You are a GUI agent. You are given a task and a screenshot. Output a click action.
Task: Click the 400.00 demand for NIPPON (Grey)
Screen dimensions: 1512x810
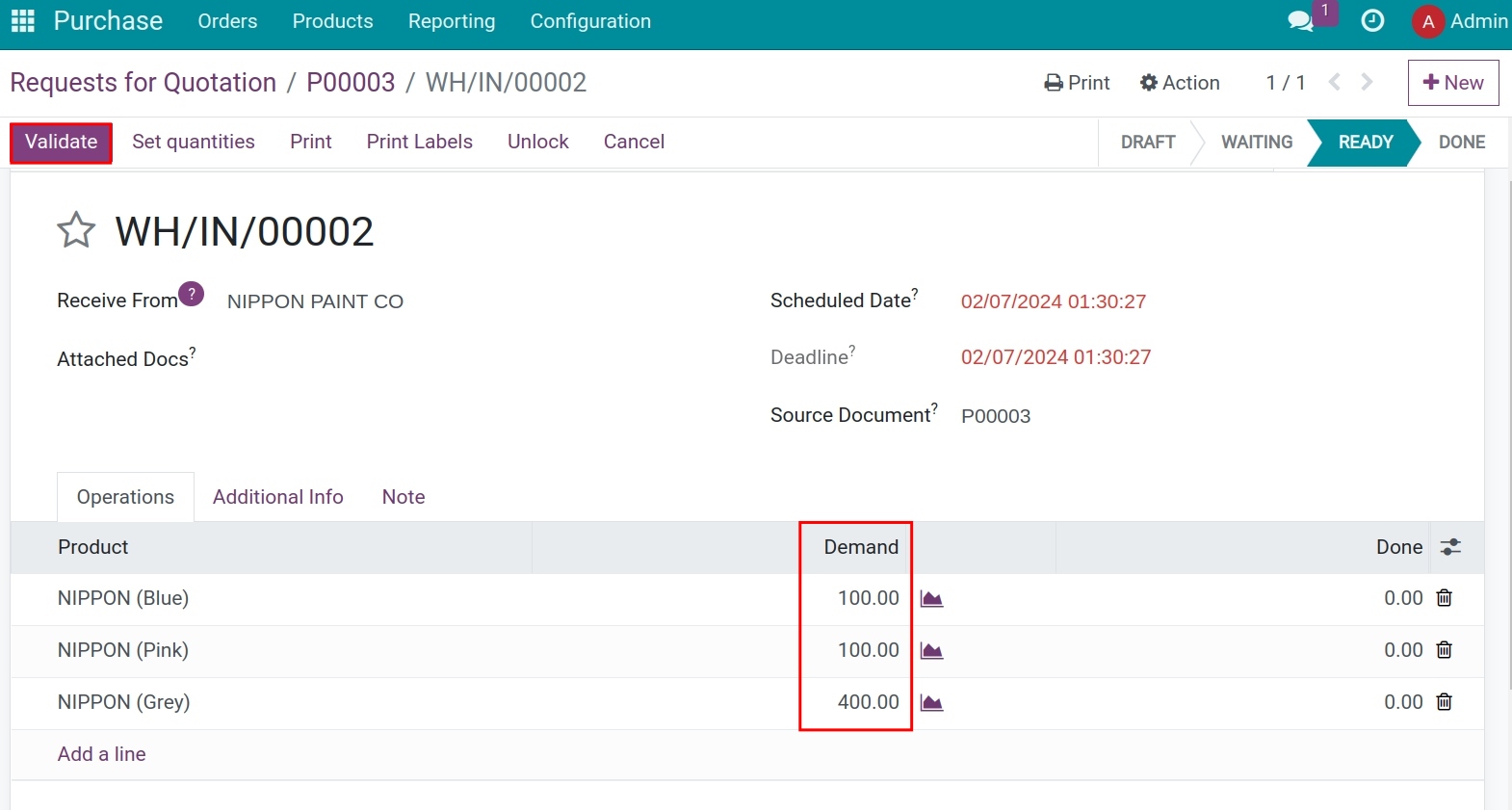tap(869, 702)
